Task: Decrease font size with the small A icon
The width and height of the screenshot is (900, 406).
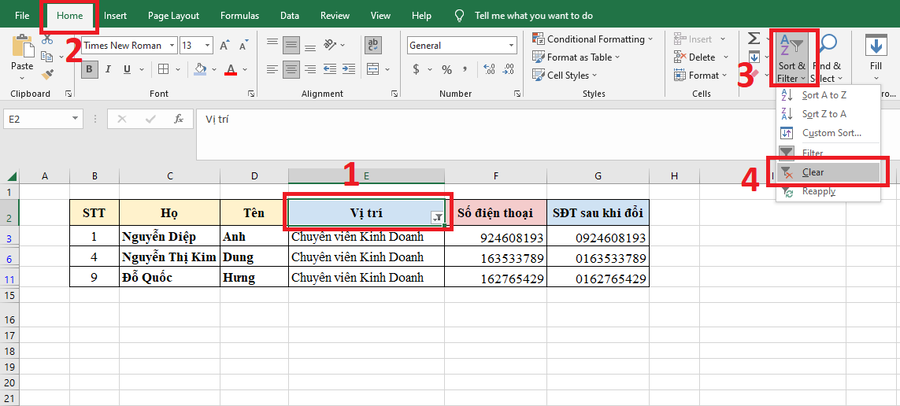Action: (243, 46)
